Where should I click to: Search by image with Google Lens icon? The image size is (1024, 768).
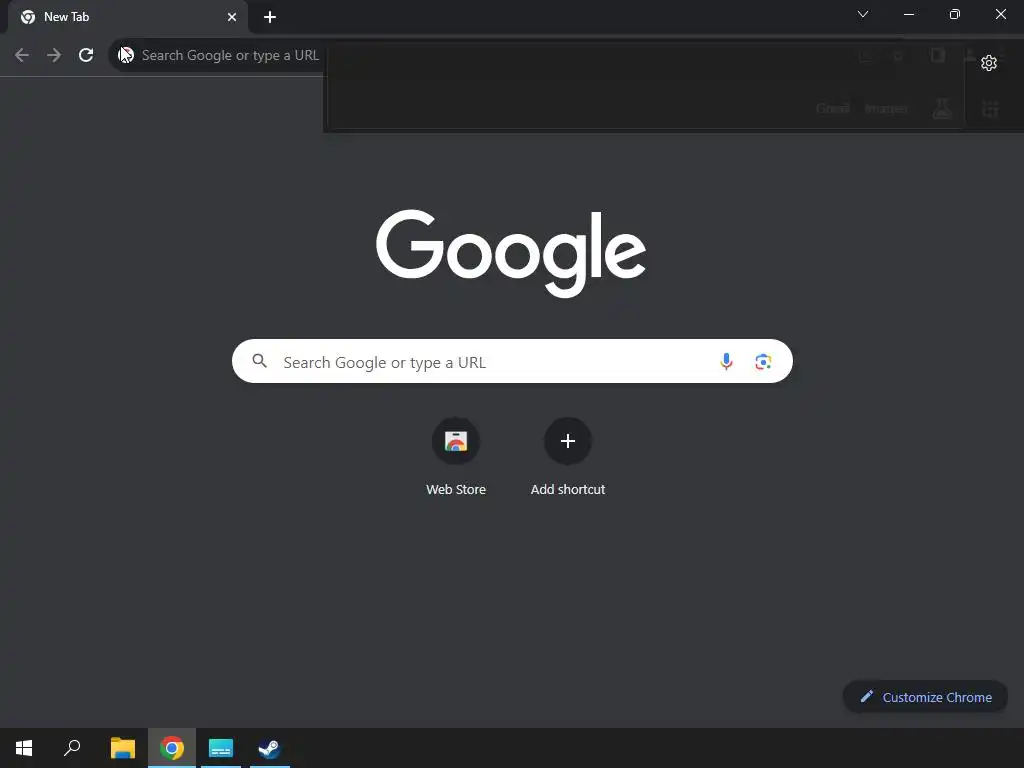point(763,361)
